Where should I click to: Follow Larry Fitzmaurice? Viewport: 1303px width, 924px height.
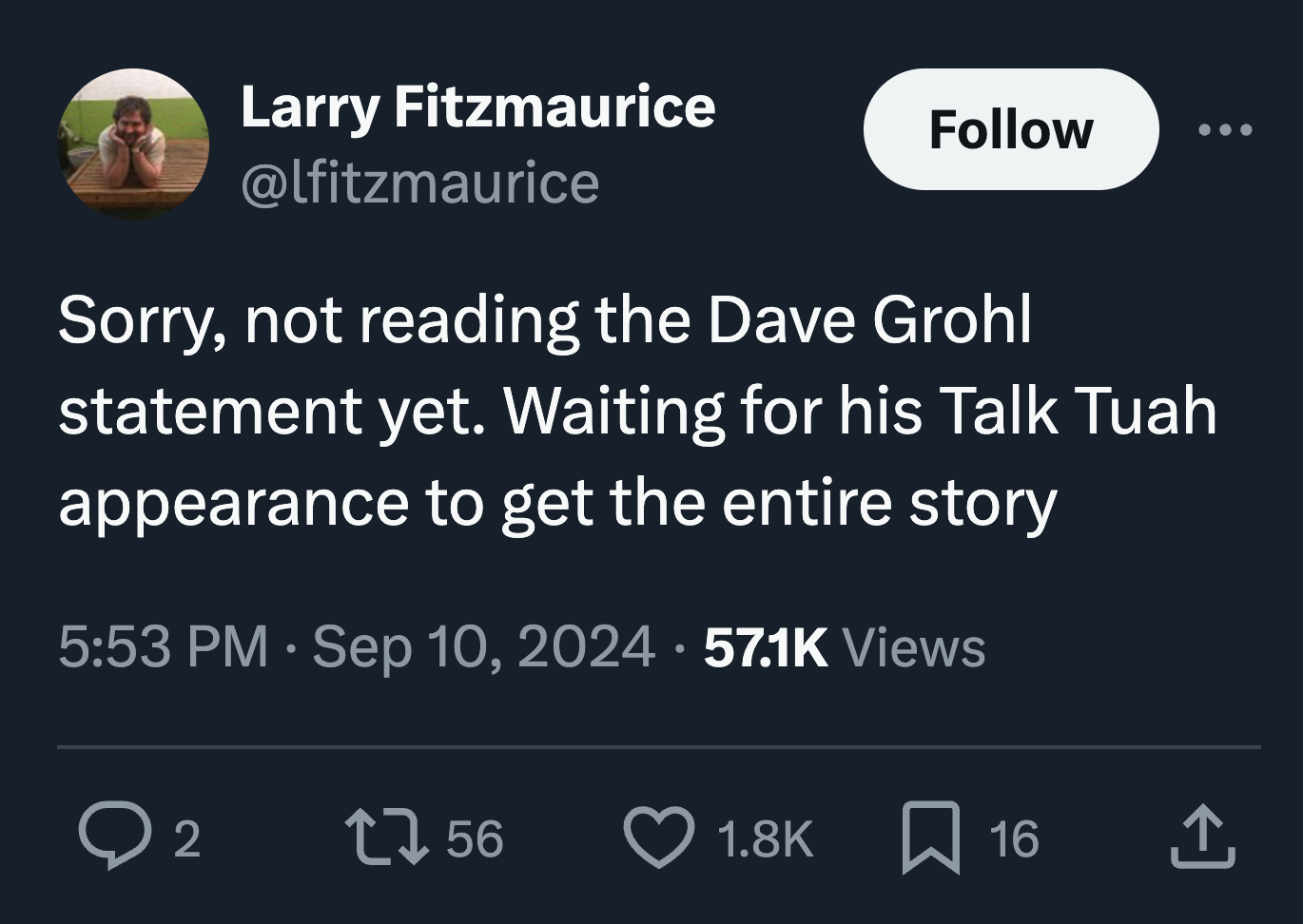pos(1010,129)
